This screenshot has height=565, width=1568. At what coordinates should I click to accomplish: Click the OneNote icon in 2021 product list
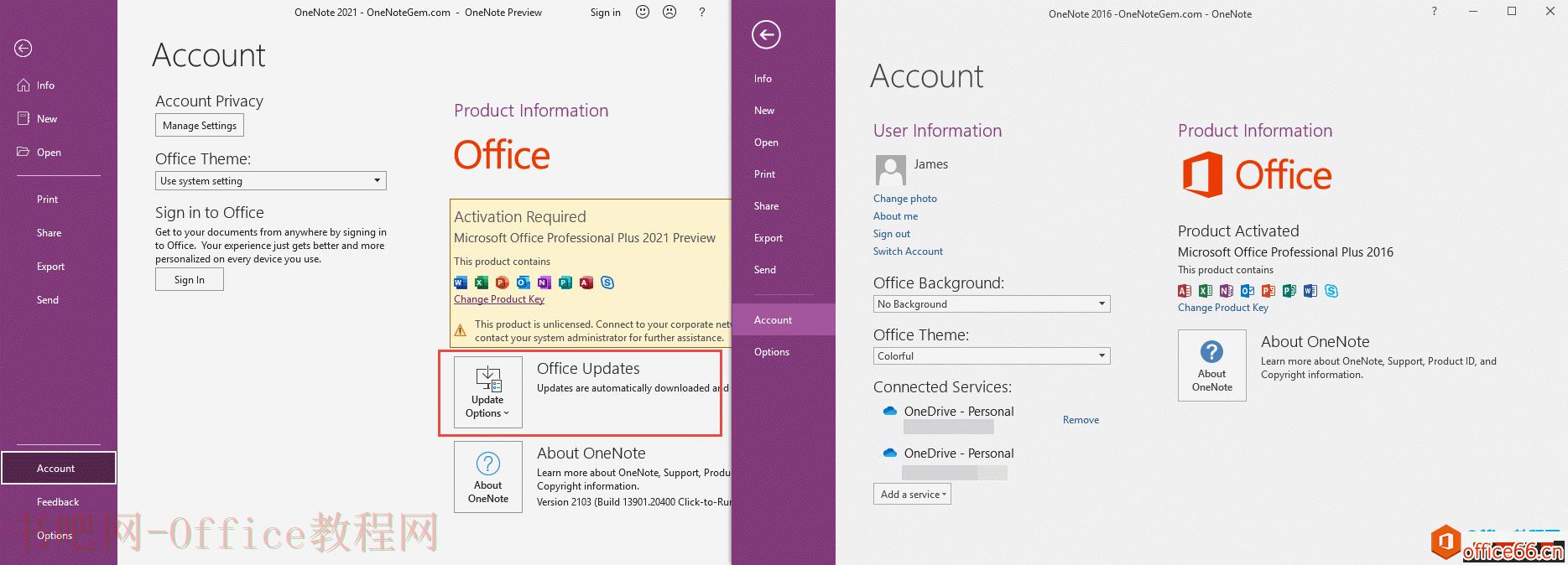[544, 282]
